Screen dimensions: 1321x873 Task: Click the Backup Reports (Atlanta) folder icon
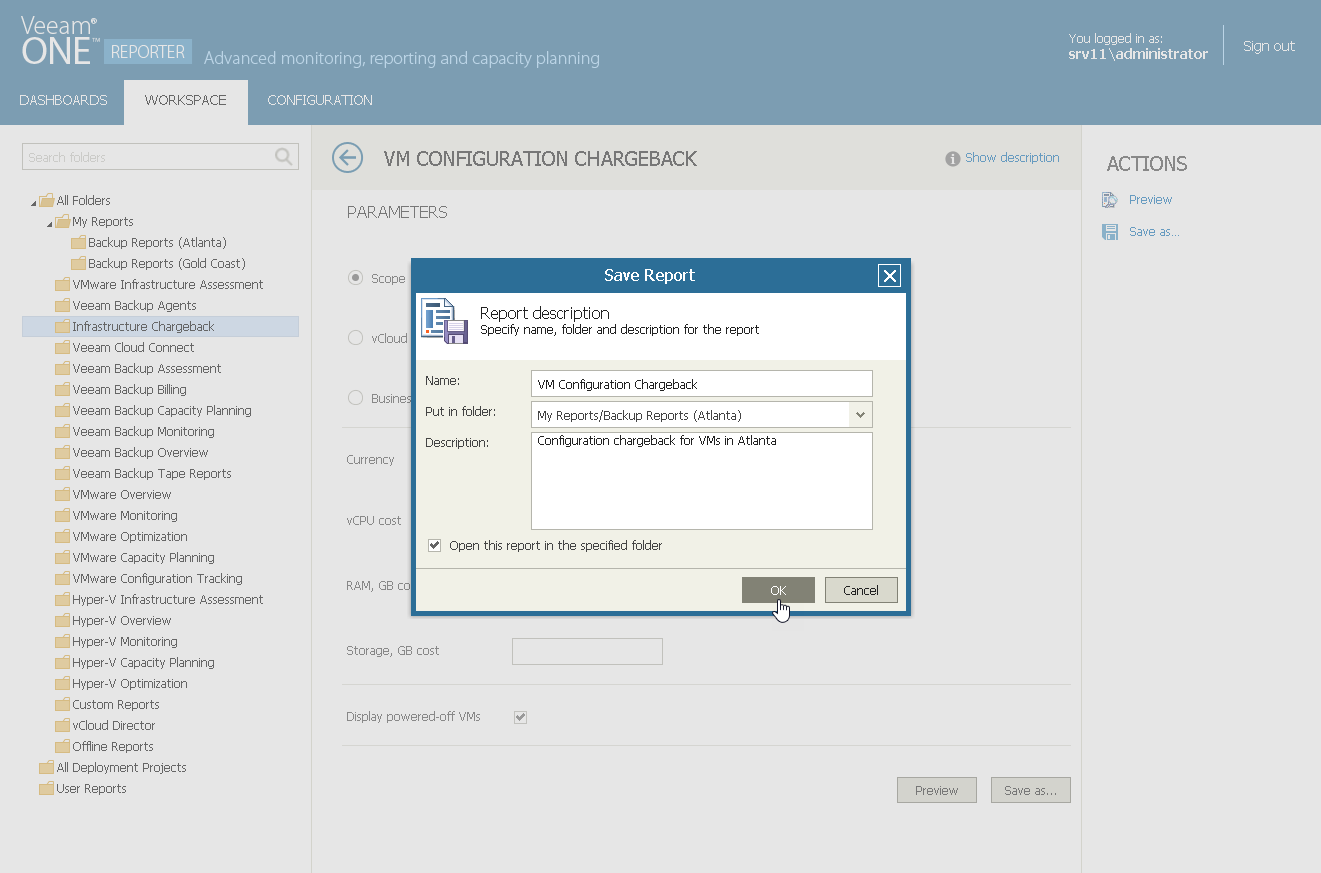click(x=78, y=242)
